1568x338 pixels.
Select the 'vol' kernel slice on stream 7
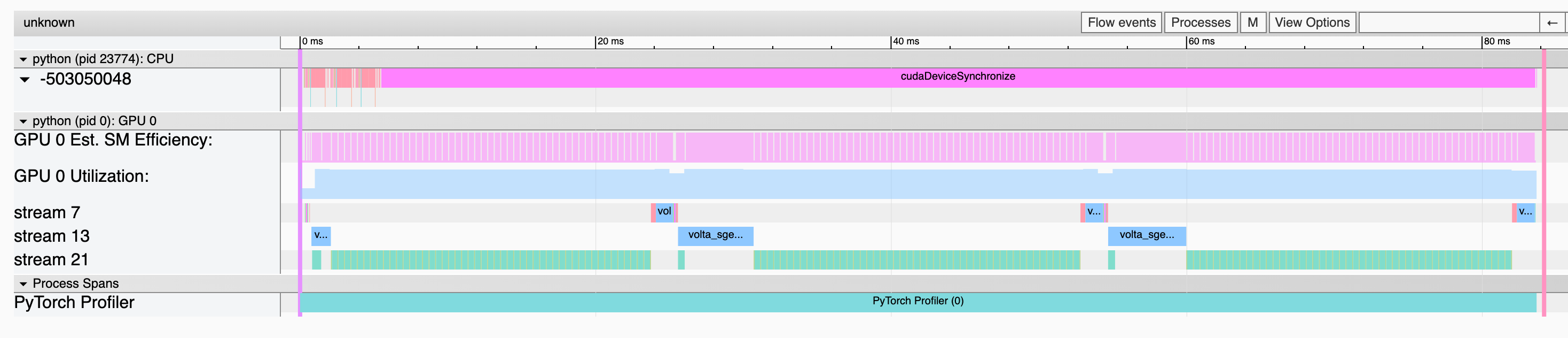[665, 212]
